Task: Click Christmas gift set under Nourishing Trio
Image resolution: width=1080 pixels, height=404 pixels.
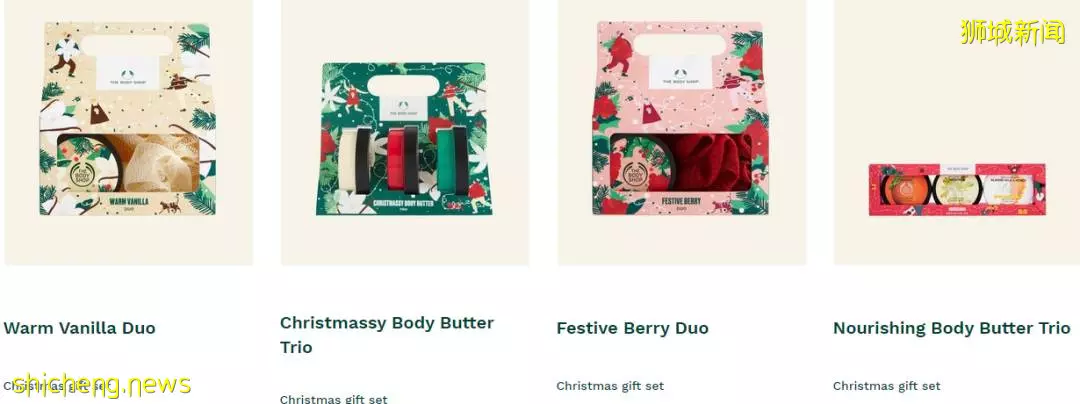Action: click(886, 386)
